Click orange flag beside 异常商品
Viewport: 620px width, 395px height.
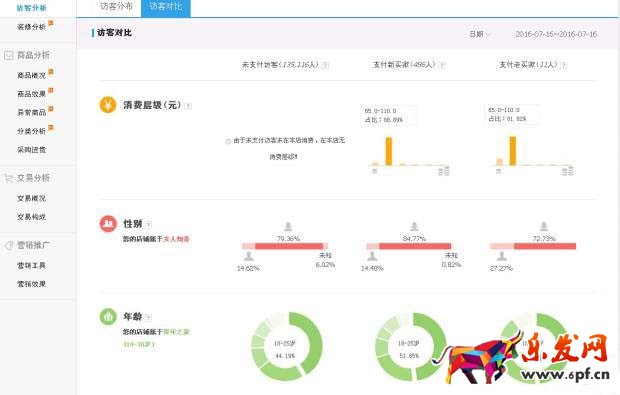[x=51, y=110]
